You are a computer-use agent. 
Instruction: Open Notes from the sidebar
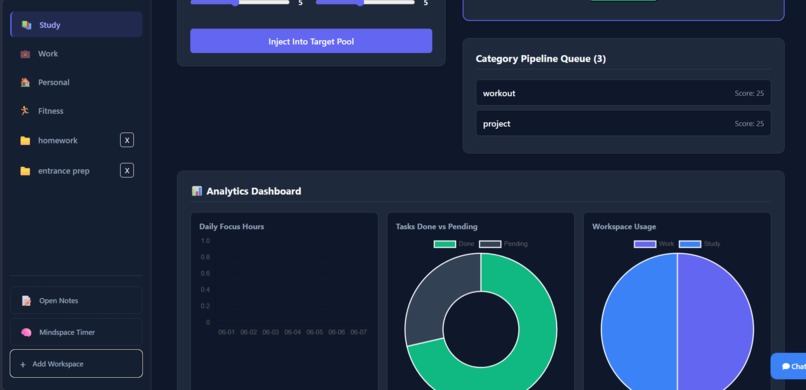click(76, 301)
